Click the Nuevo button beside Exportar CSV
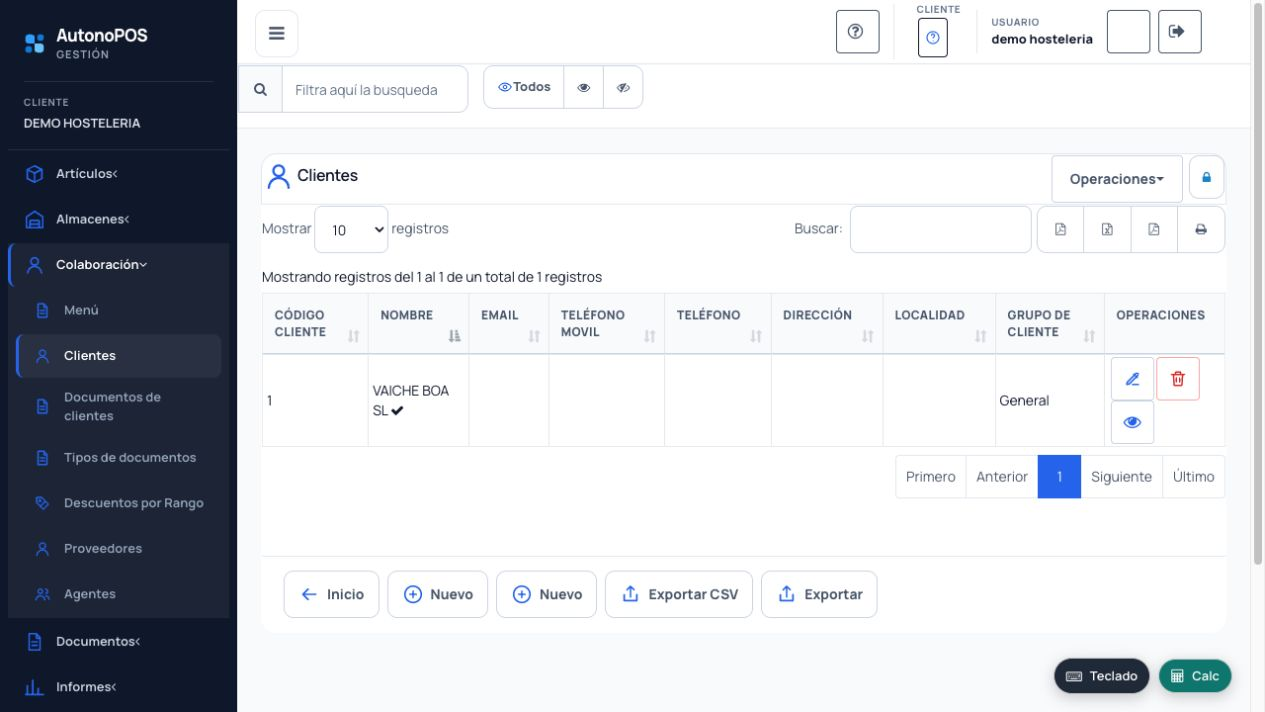Viewport: 1265px width, 712px height. click(547, 594)
